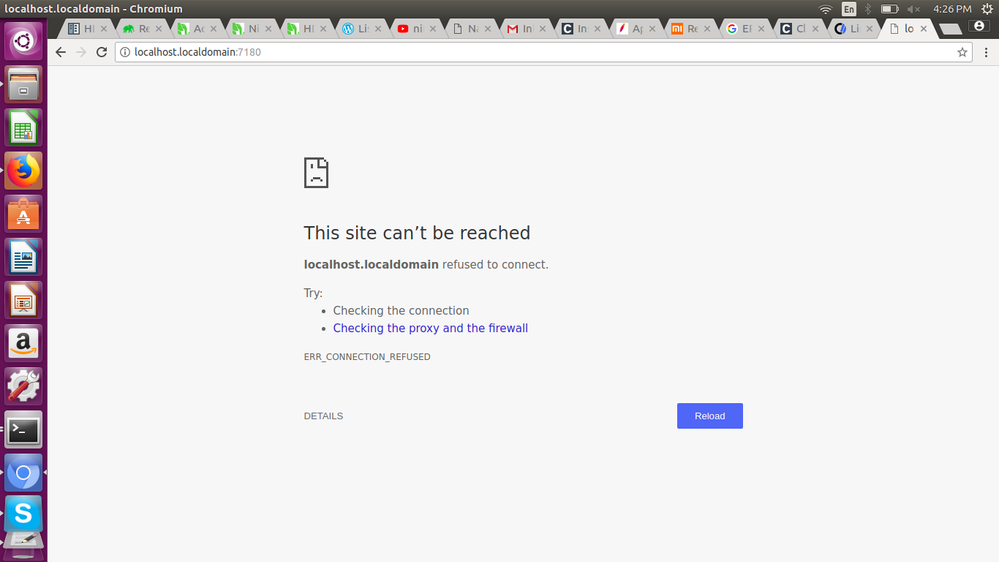Open Ubuntu Dash search in launcher
The height and width of the screenshot is (562, 999).
(24, 41)
